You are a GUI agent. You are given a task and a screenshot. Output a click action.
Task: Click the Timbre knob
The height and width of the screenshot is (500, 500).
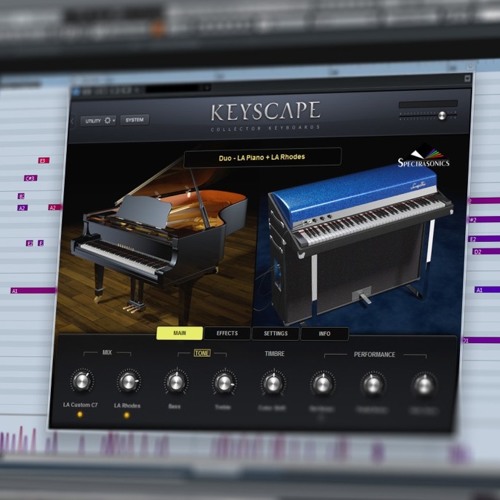point(273,383)
